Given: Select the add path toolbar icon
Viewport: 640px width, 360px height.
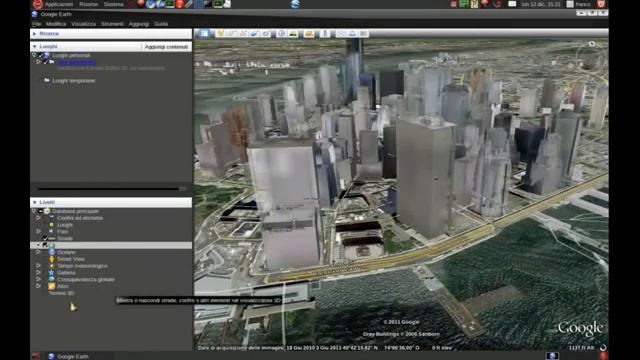Looking at the screenshot, I should 243,33.
